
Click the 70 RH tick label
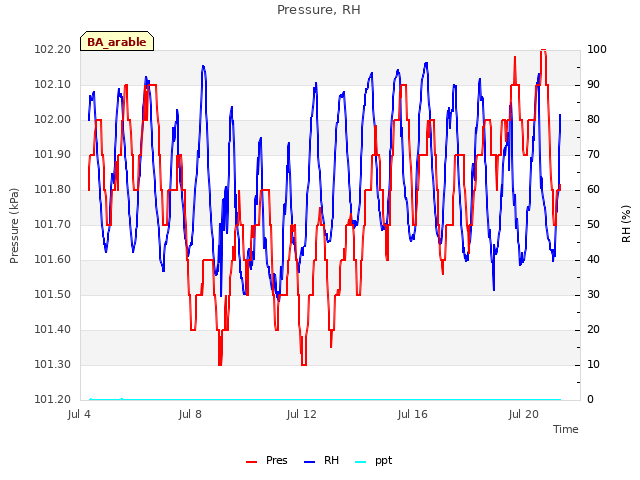[593, 155]
